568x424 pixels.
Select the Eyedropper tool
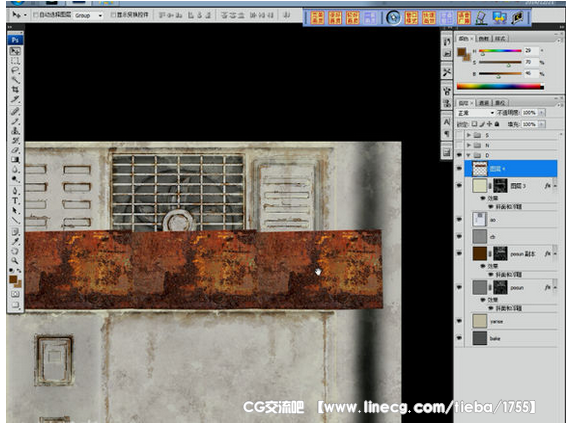pos(15,241)
